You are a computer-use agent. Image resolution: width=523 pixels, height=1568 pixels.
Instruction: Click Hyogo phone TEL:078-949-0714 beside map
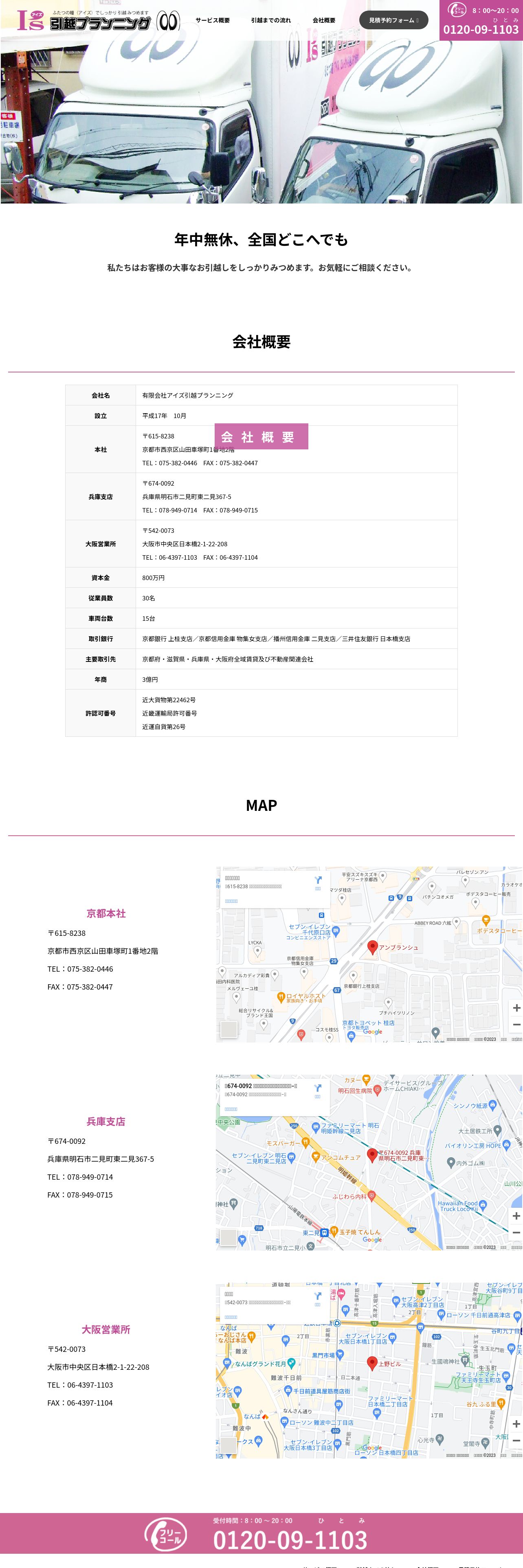(80, 1177)
